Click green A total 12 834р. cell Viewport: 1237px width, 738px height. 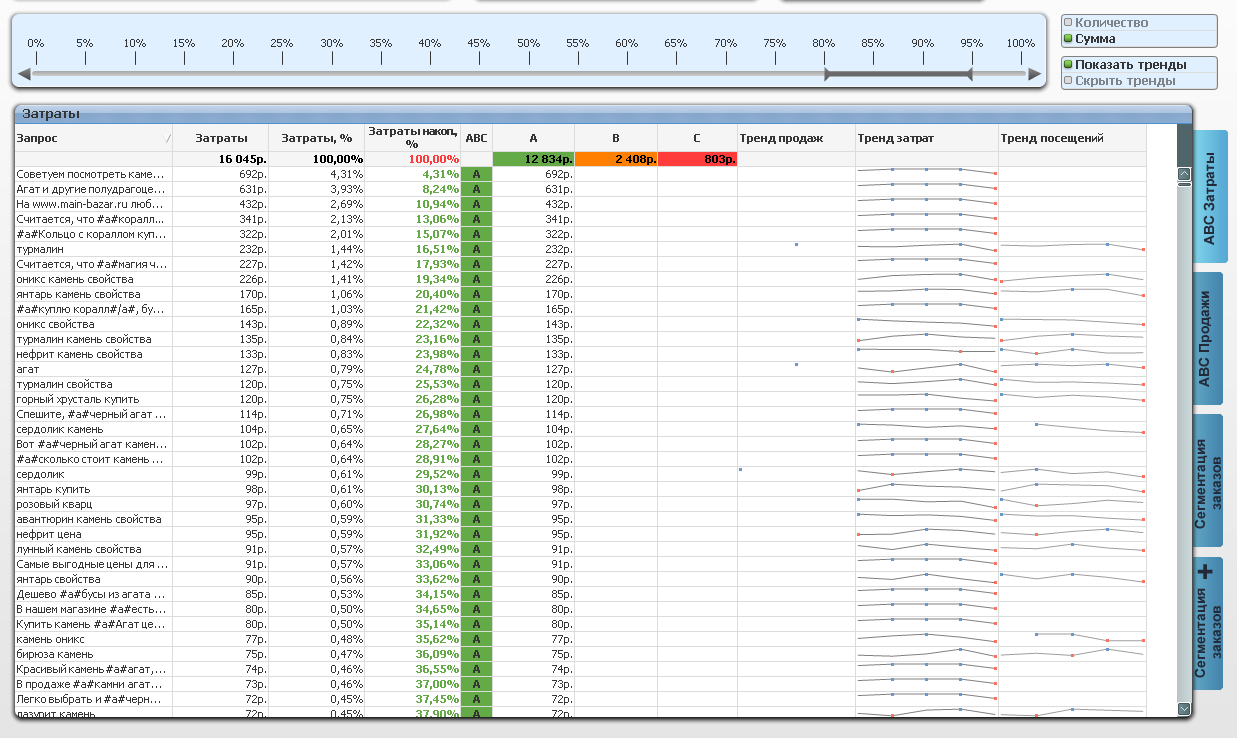point(534,159)
